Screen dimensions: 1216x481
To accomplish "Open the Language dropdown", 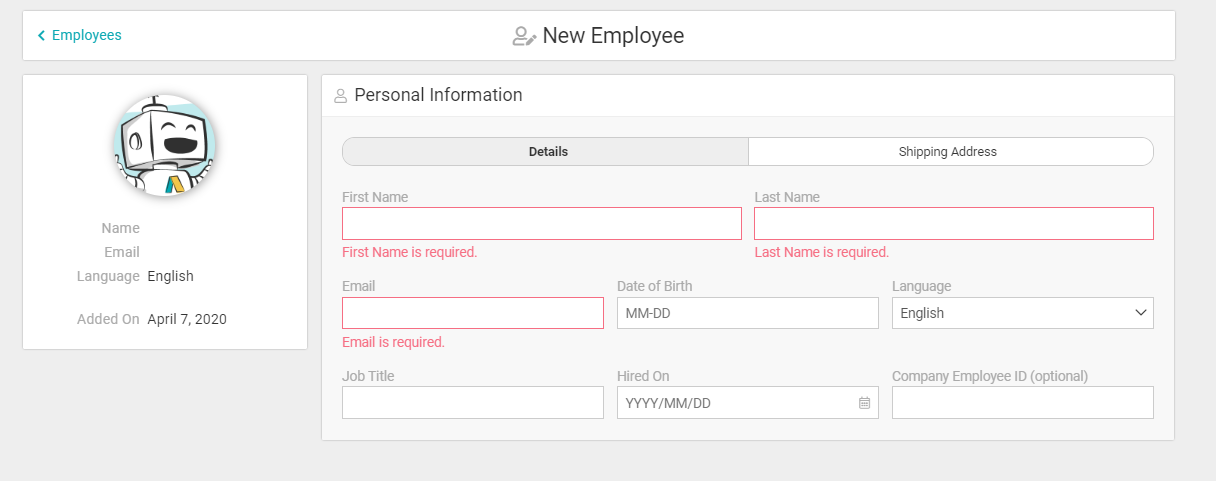I will point(1022,313).
